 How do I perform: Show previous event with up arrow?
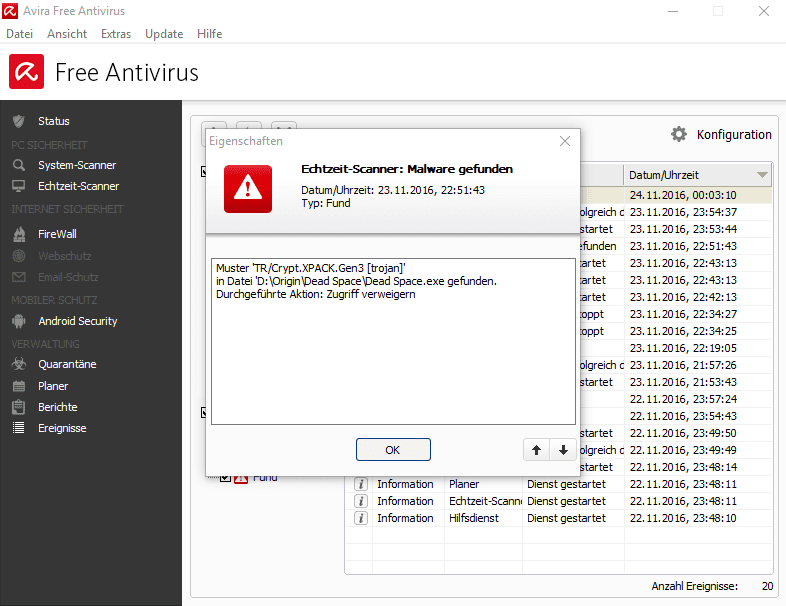click(536, 450)
